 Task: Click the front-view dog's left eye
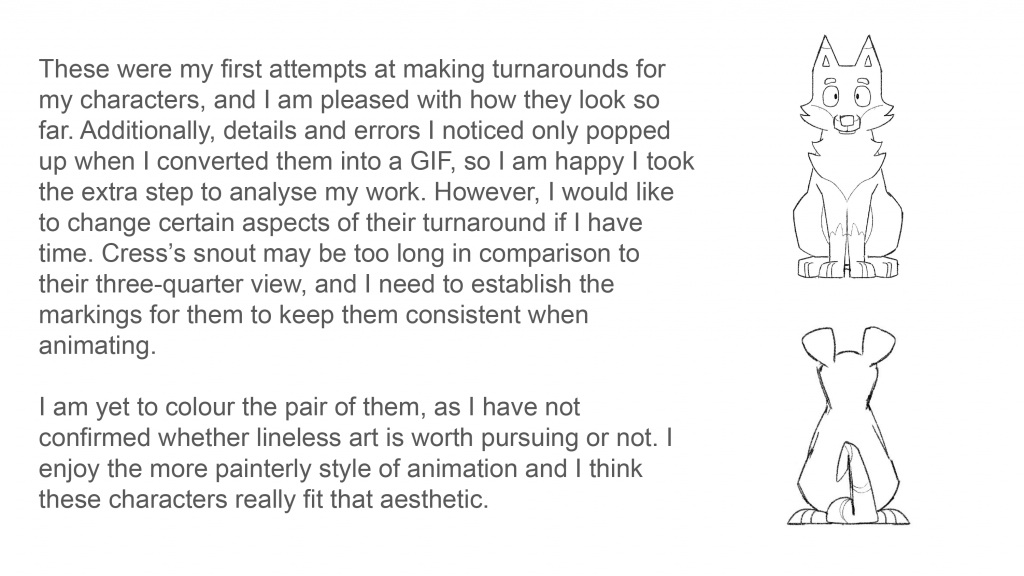point(831,97)
